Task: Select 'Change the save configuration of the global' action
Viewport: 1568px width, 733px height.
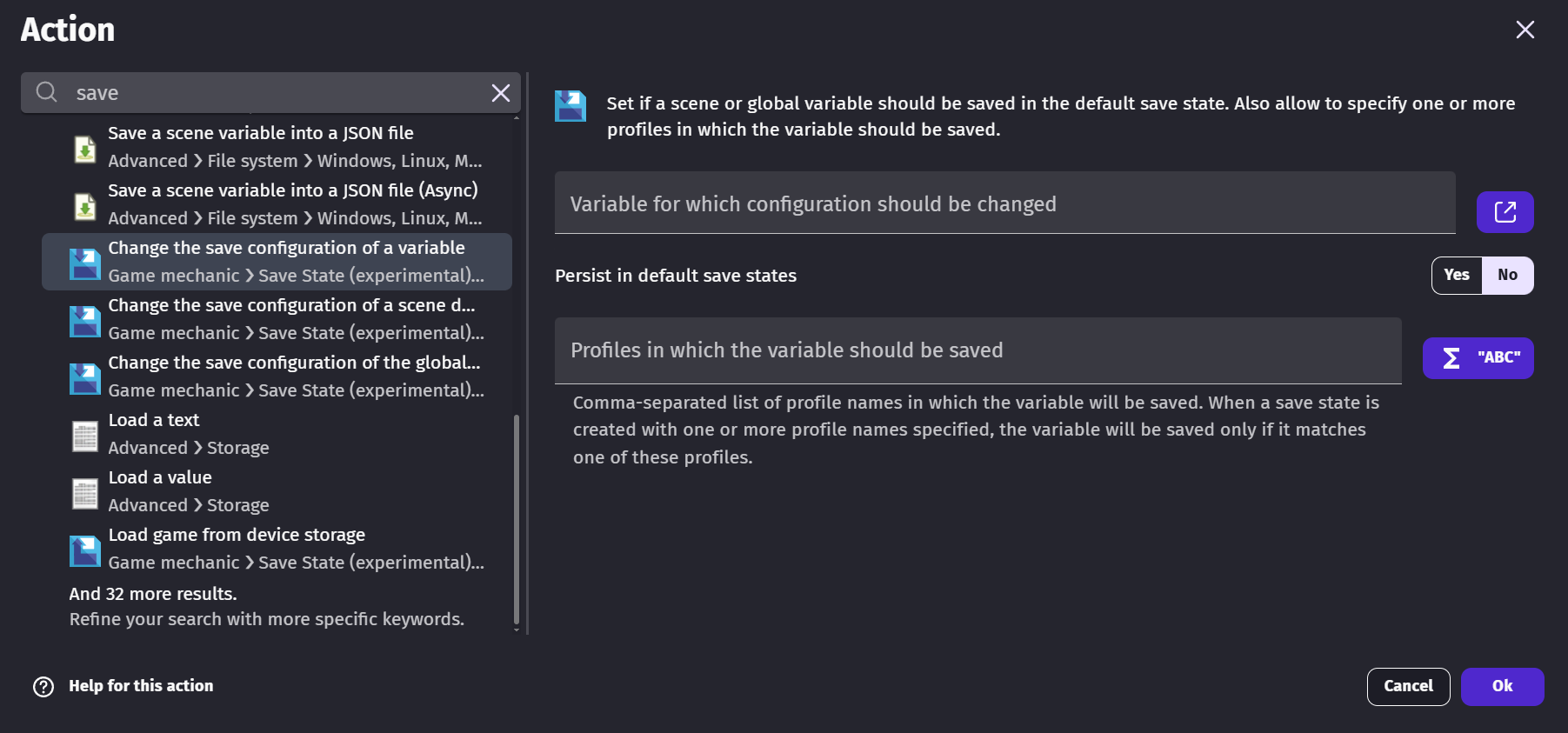Action: (x=277, y=376)
